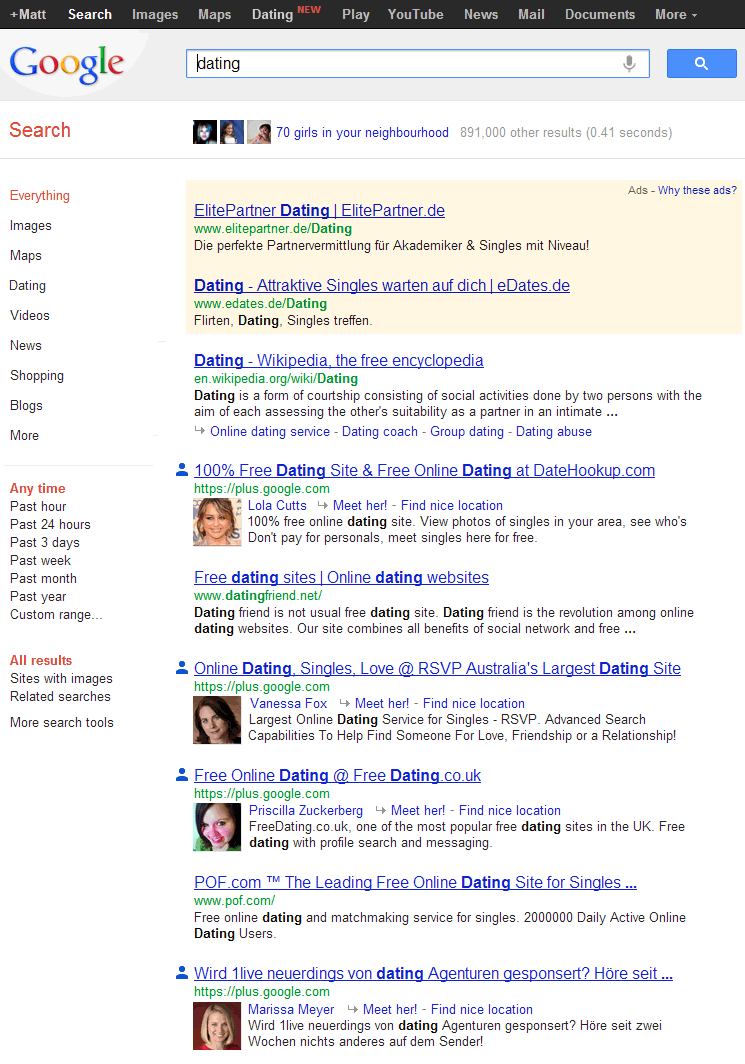The width and height of the screenshot is (745, 1064).
Task: Expand More in left sidebar filters
Action: [x=24, y=435]
